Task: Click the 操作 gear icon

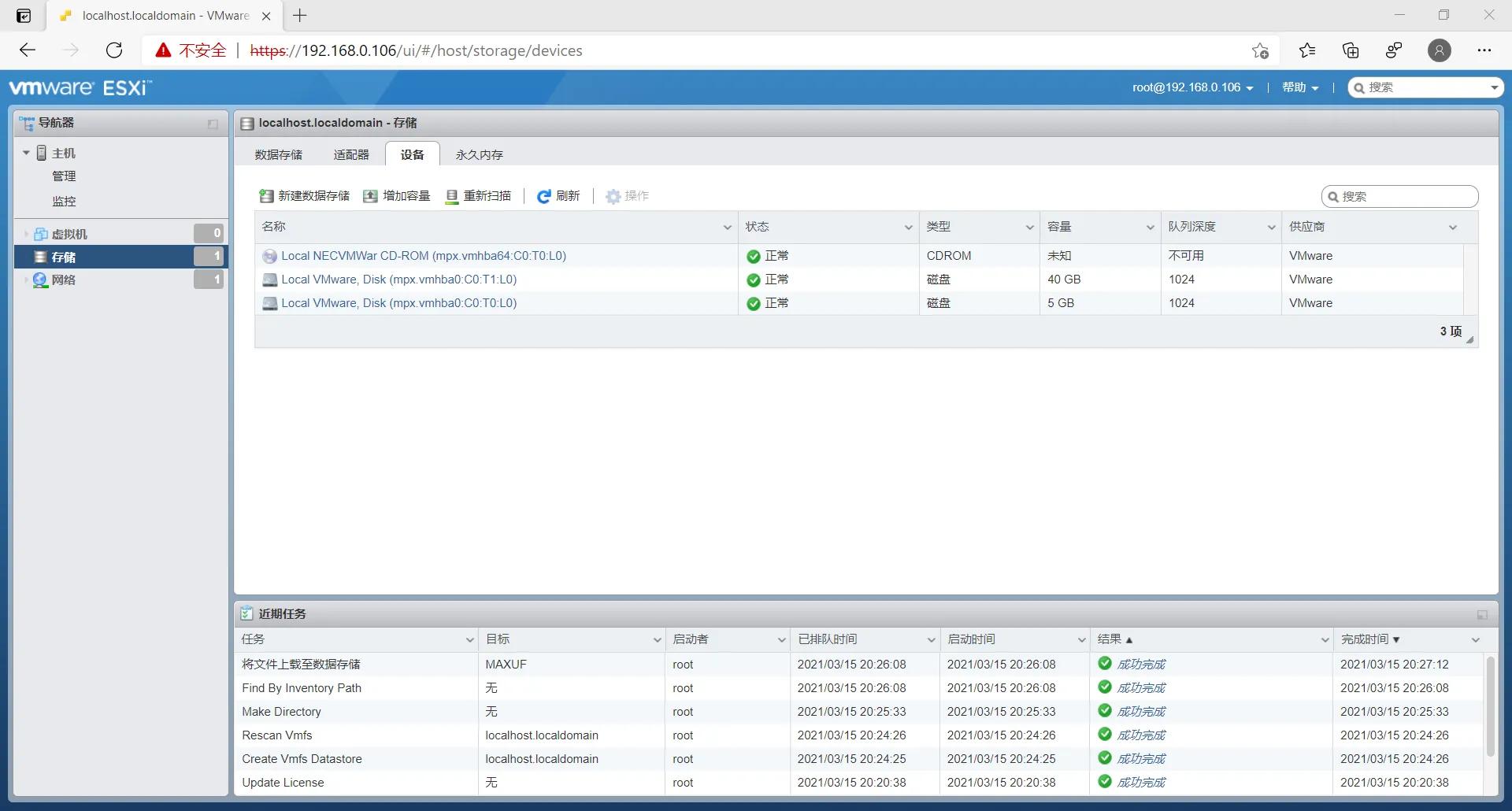Action: coord(614,196)
